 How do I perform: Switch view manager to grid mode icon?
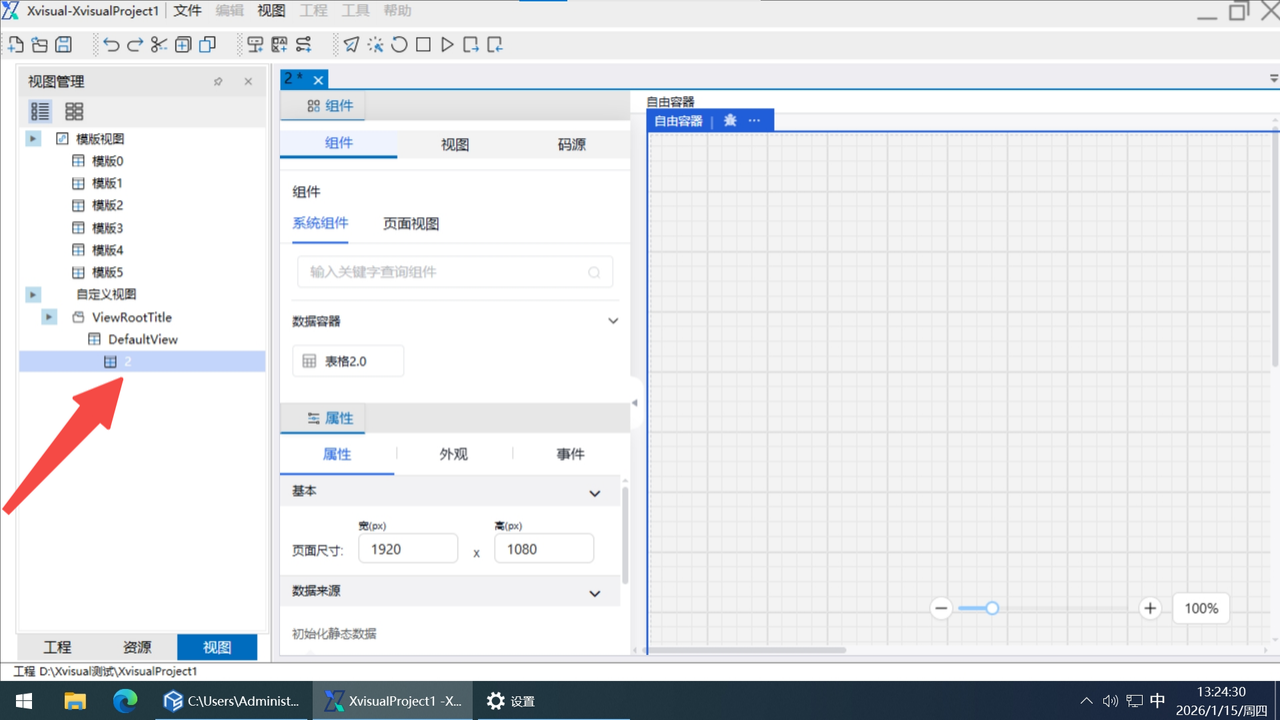pos(74,111)
